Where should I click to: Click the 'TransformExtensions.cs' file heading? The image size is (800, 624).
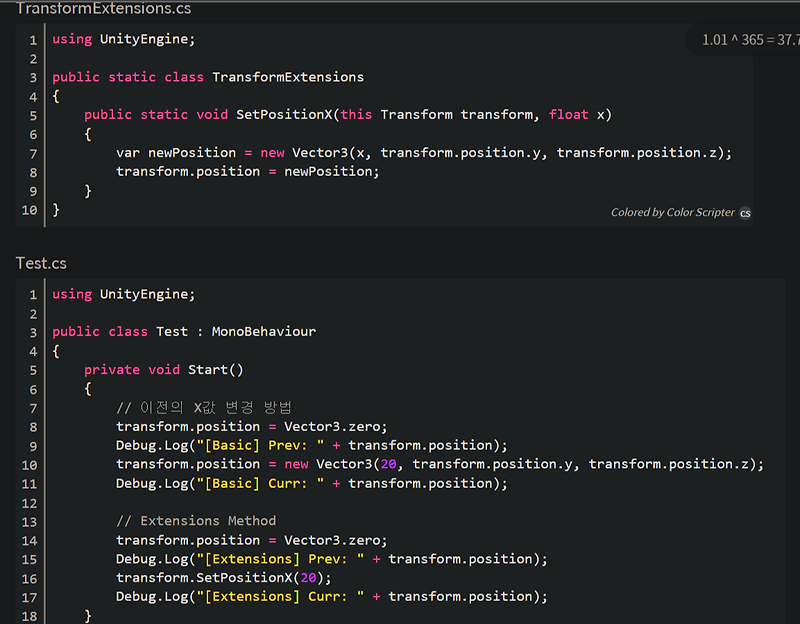click(104, 8)
